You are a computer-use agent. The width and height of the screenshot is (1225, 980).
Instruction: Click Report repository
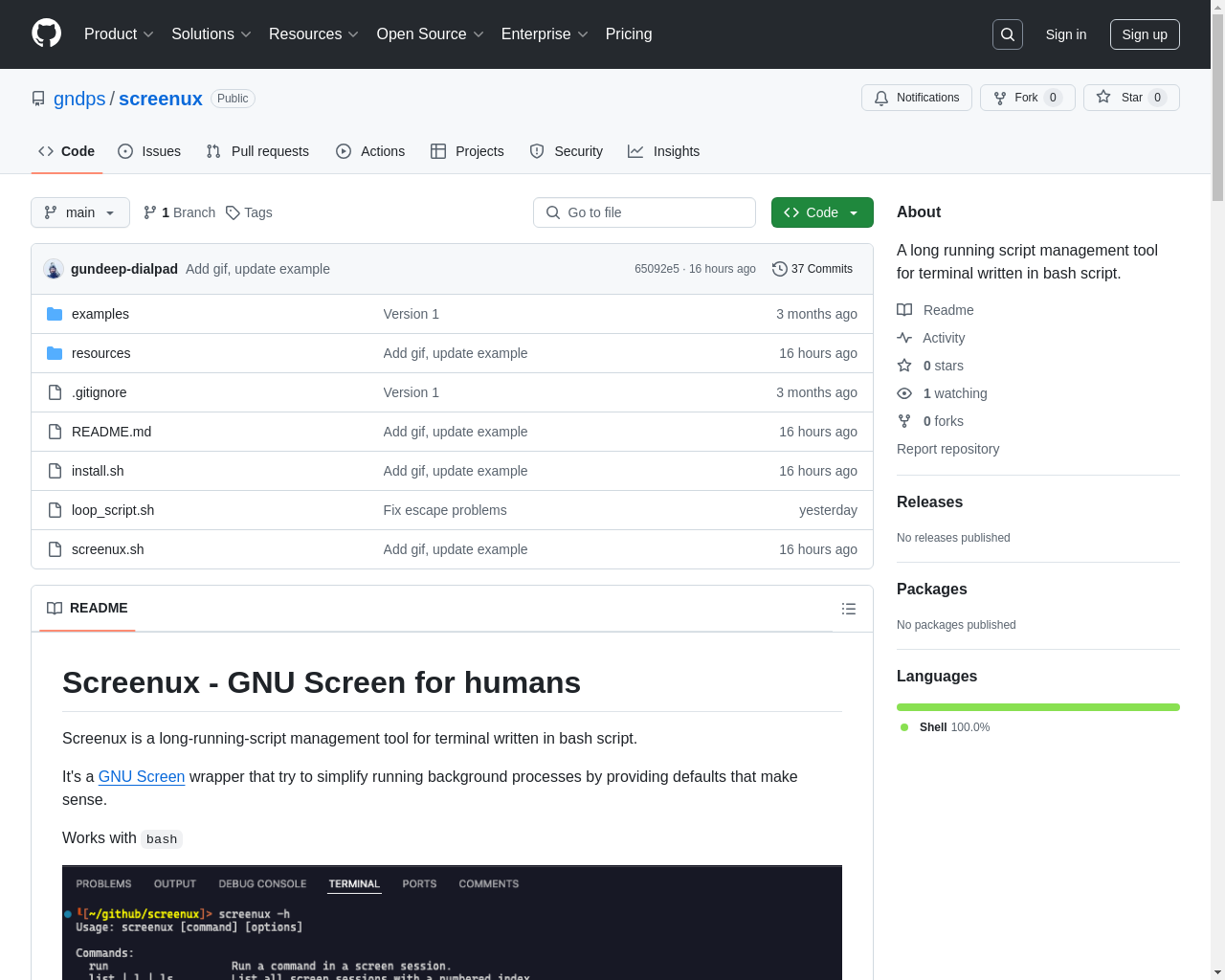[947, 449]
